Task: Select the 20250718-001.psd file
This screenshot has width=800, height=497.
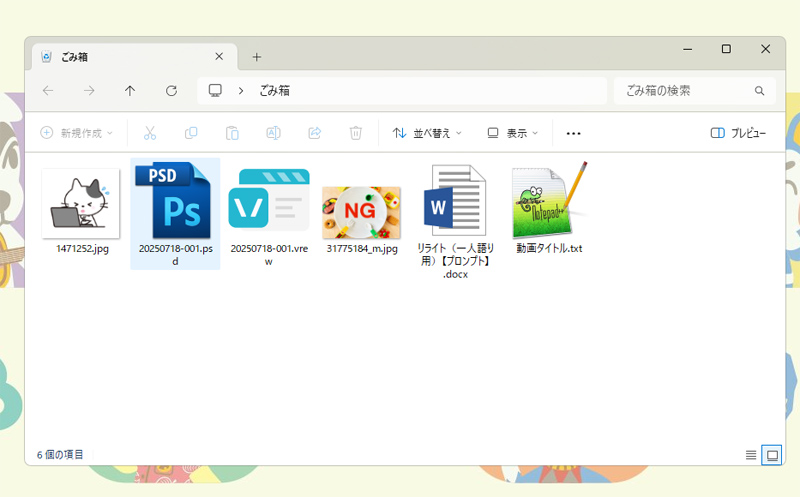Action: (174, 212)
